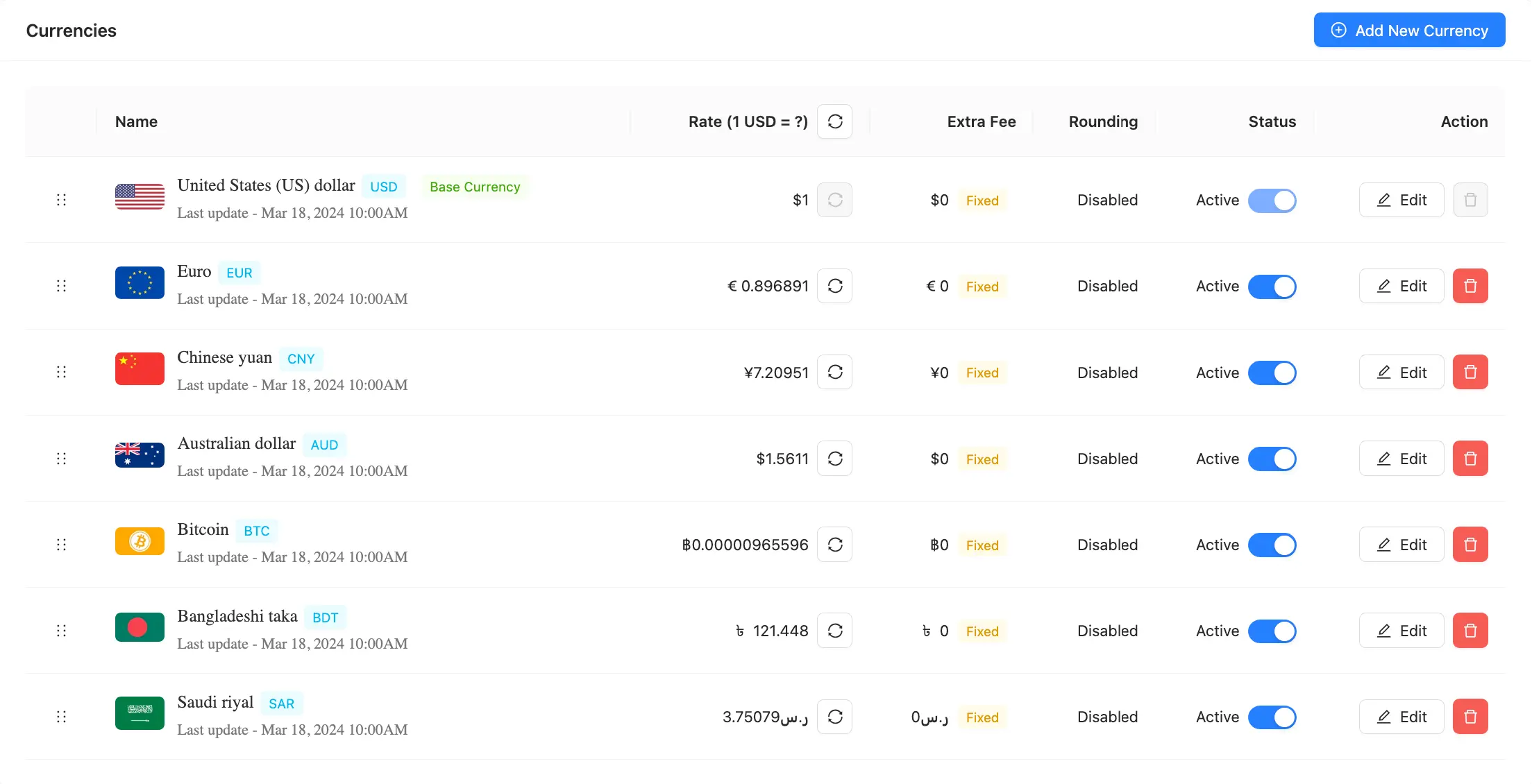Delete the Euro currency
Viewport: 1532px width, 784px height.
[1470, 286]
